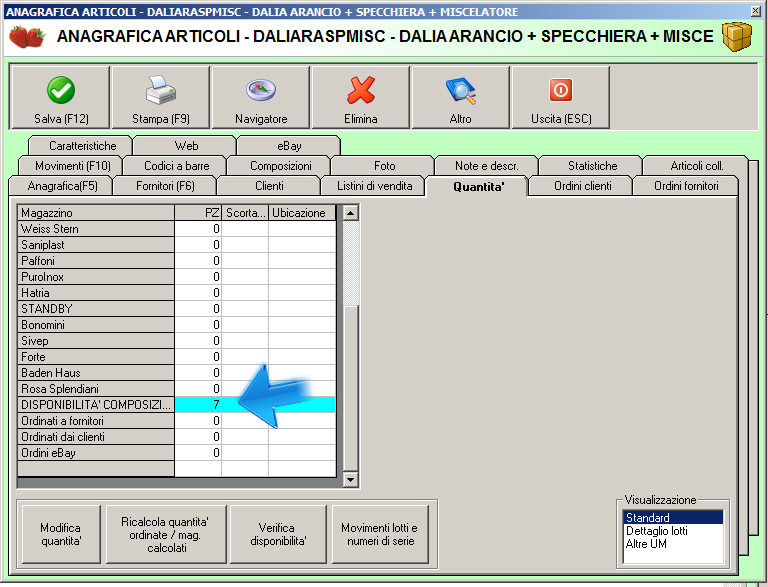Viewport: 768px width, 587px height.
Task: Select the Weiss Stern row
Action: click(177, 229)
